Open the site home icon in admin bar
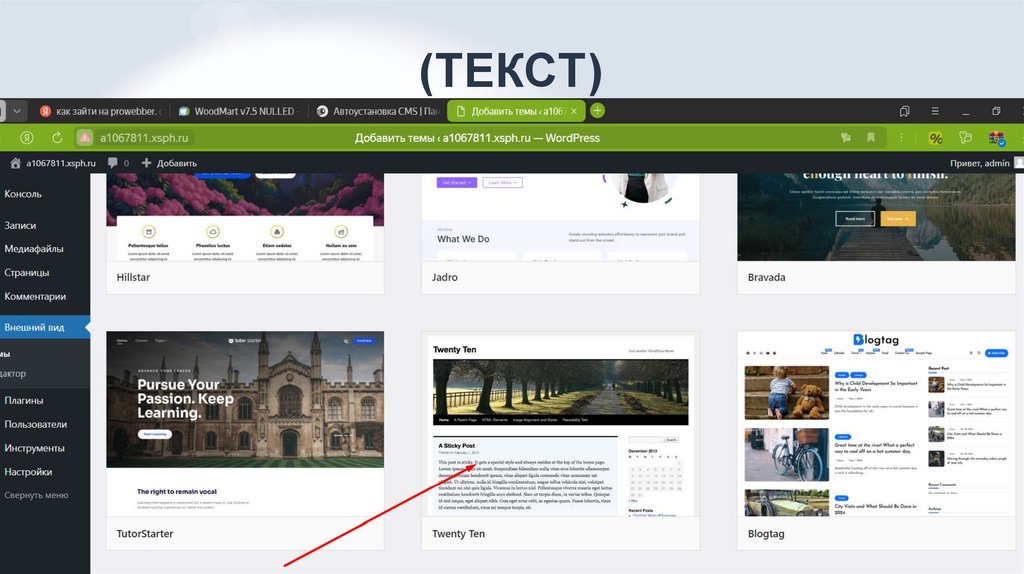Viewport: 1024px width, 574px height. click(16, 163)
